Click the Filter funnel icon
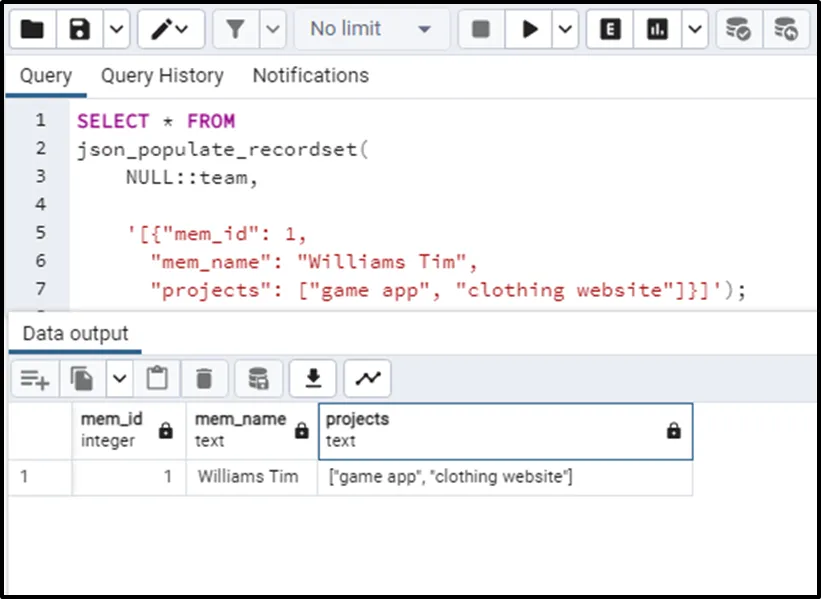Screen dimensions: 821x599 tap(236, 30)
